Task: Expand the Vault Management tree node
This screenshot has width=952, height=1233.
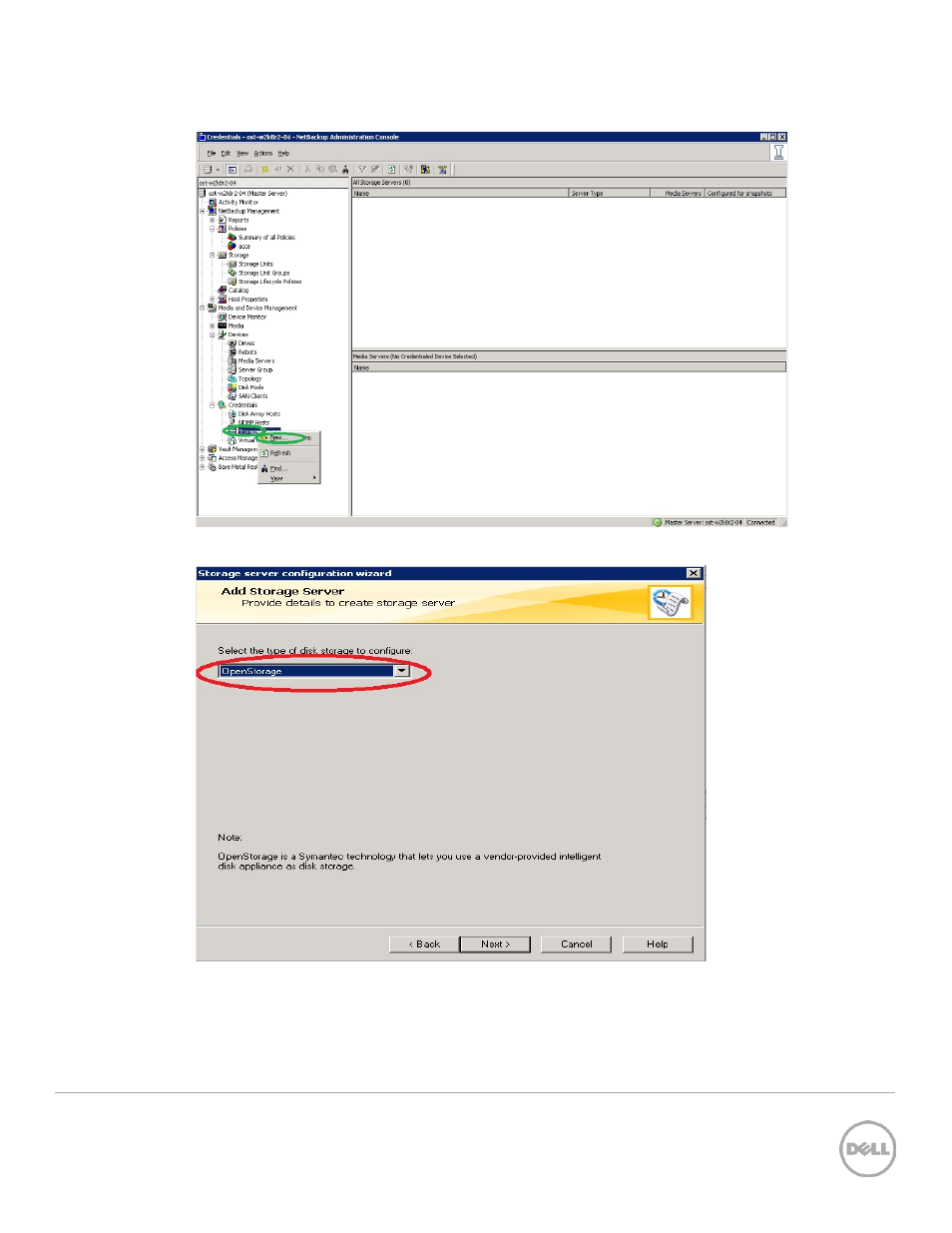Action: click(x=203, y=449)
